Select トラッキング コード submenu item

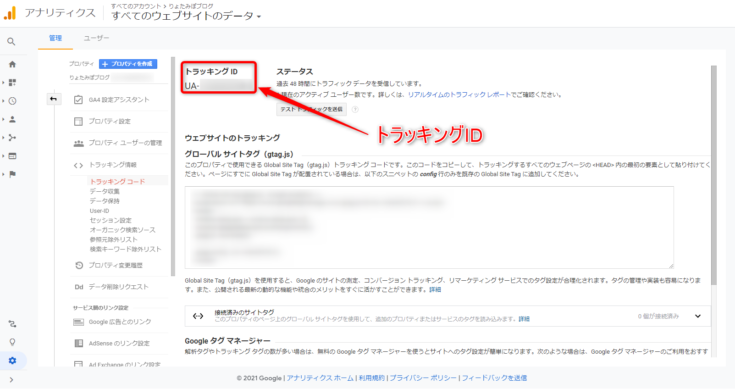[x=117, y=181]
